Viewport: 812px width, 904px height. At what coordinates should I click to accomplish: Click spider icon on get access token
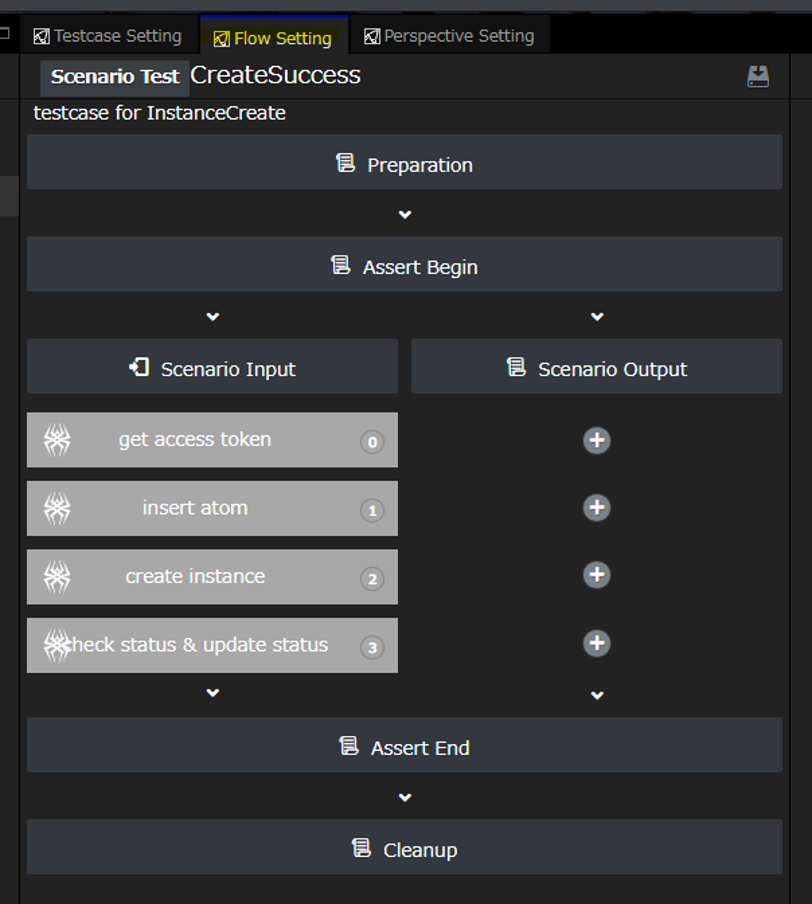57,440
